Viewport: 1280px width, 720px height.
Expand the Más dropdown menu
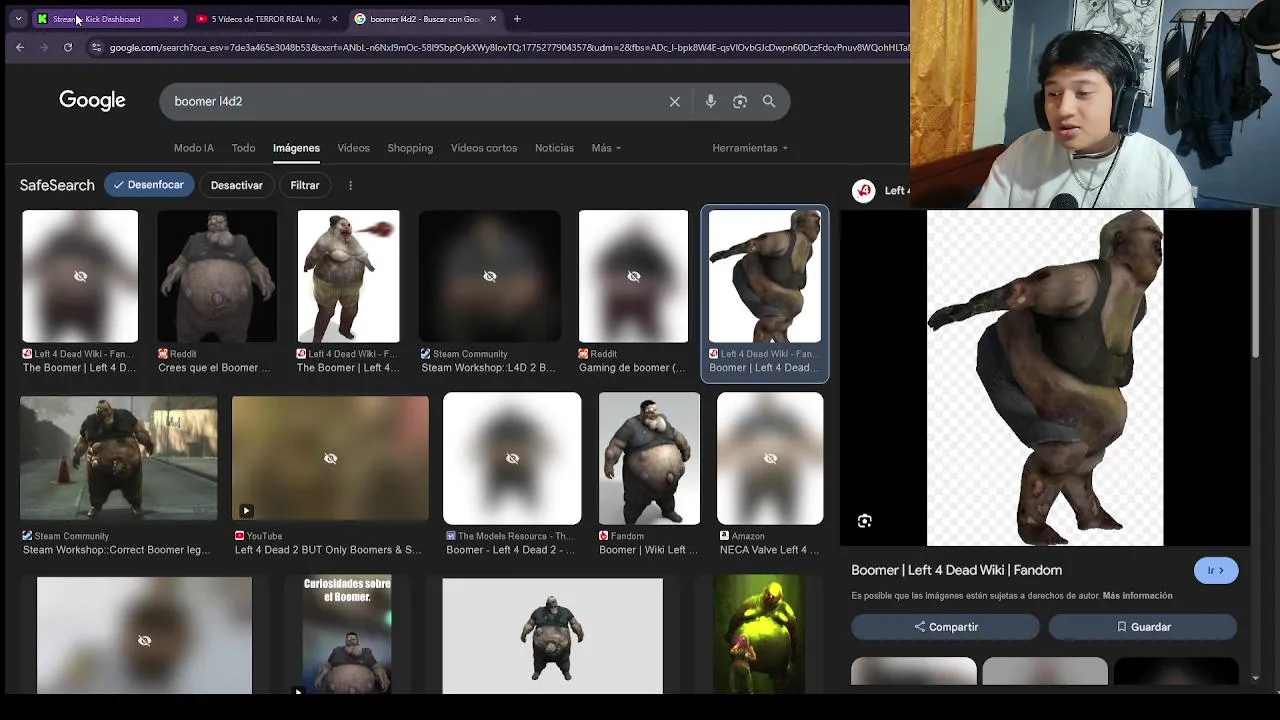pyautogui.click(x=606, y=148)
